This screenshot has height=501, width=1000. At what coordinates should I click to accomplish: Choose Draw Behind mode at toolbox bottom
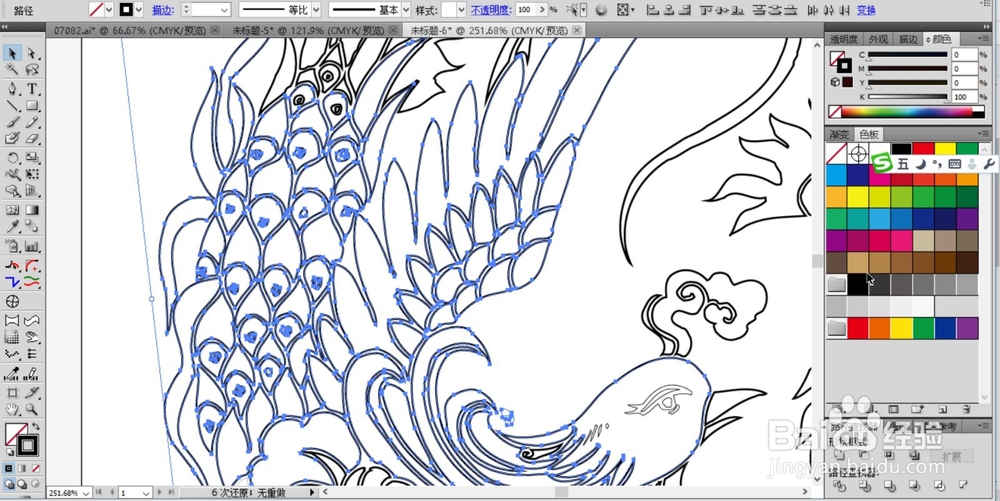22,484
